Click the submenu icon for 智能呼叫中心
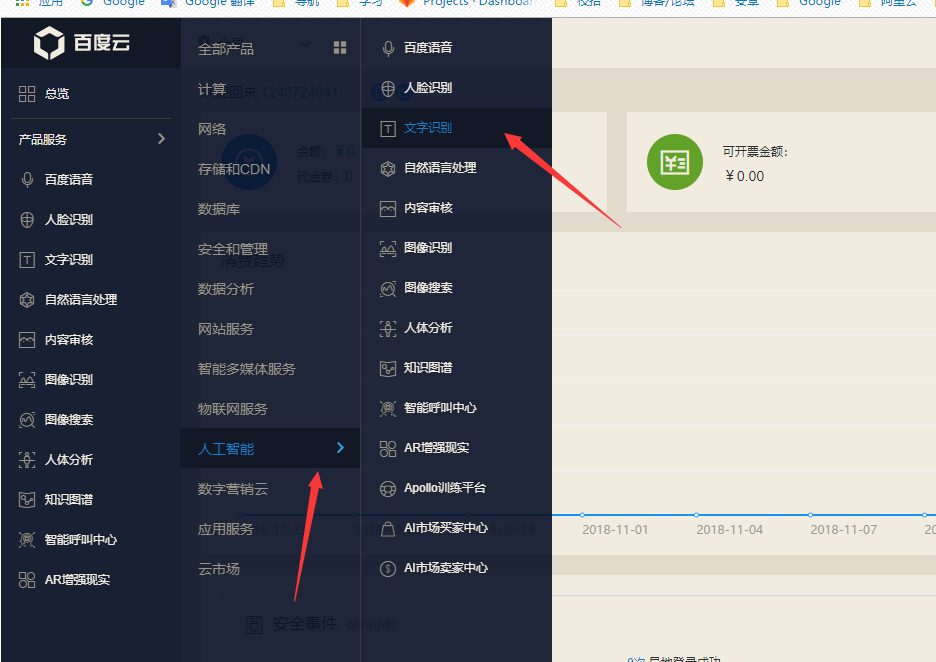 (x=388, y=408)
